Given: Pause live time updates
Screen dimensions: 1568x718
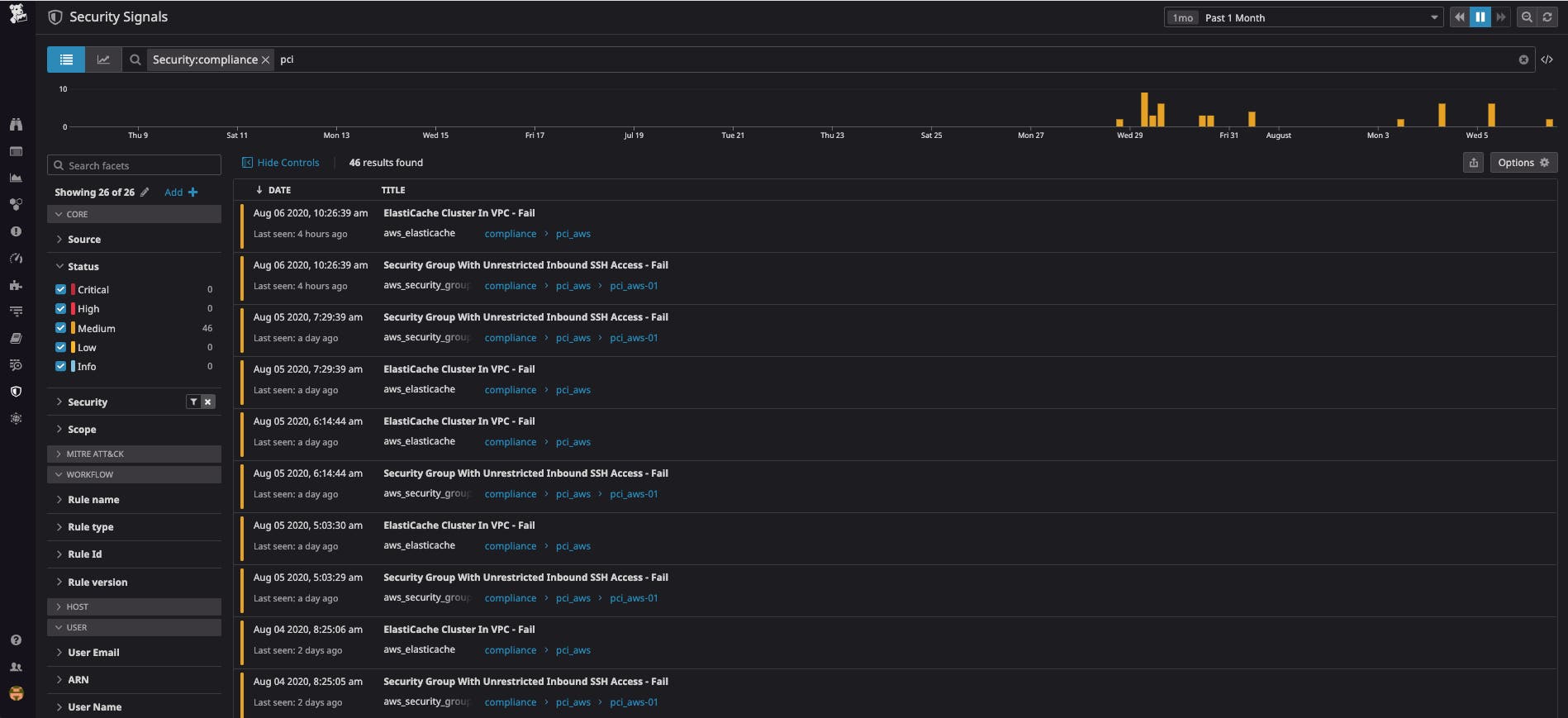Looking at the screenshot, I should 1480,17.
